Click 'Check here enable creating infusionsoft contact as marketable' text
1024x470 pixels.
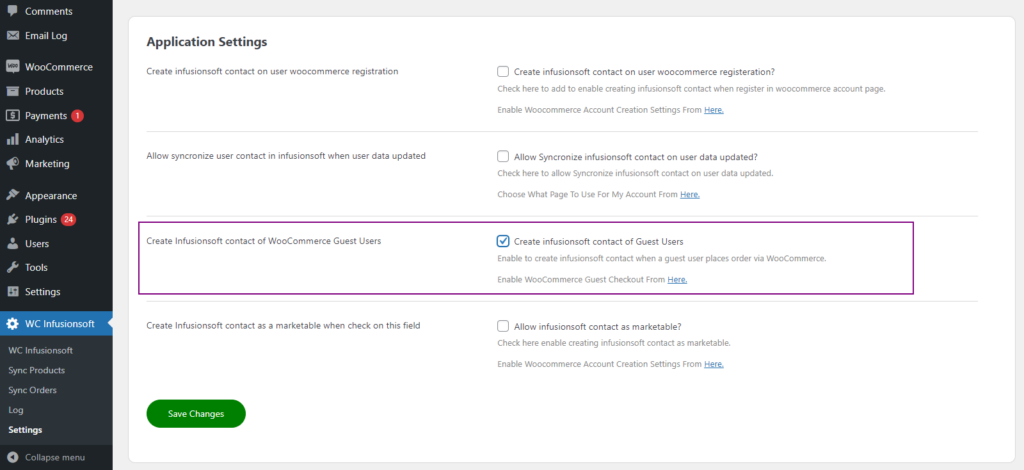pyautogui.click(x=614, y=343)
